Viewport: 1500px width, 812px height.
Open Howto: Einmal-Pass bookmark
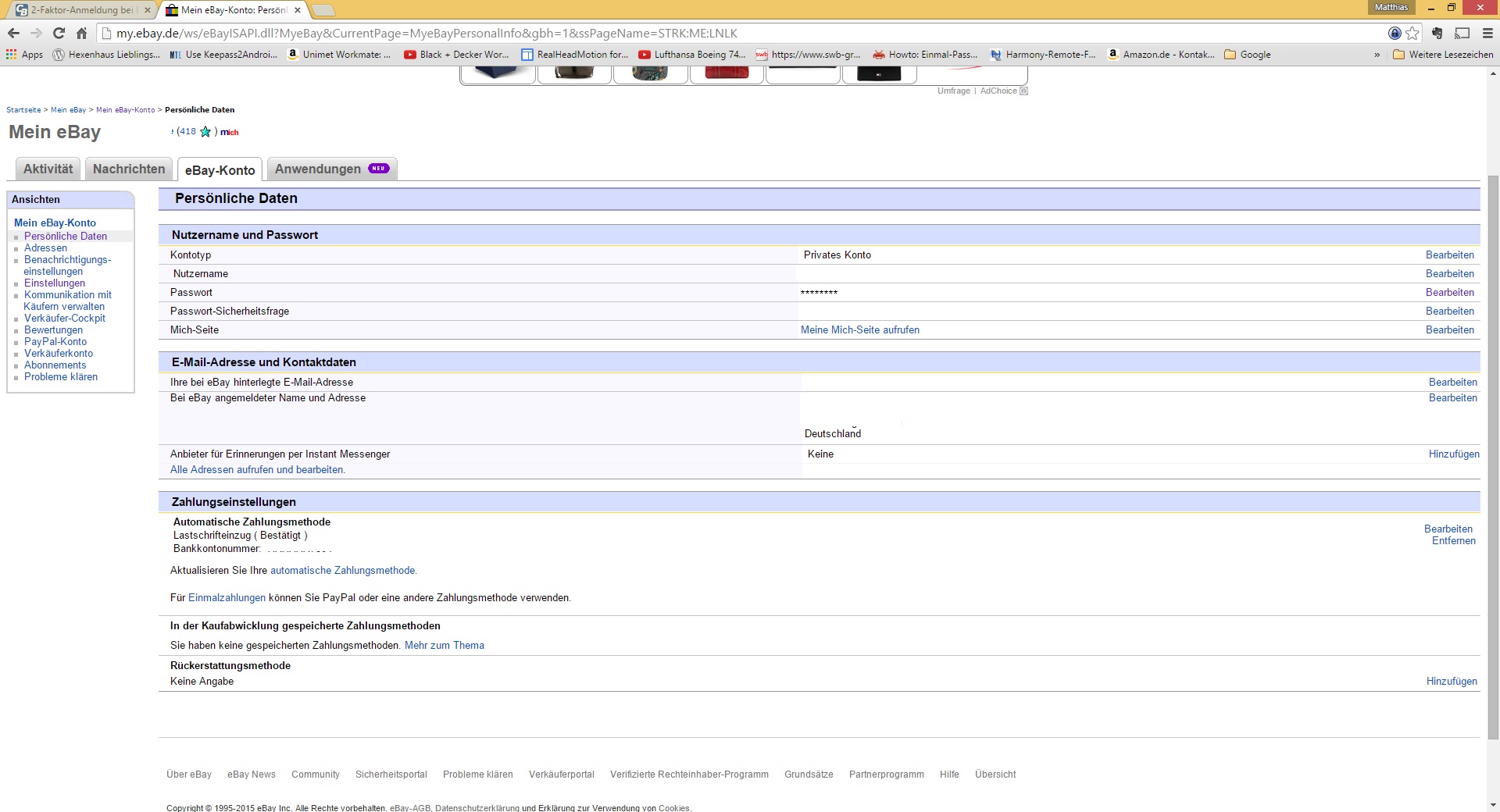[925, 55]
